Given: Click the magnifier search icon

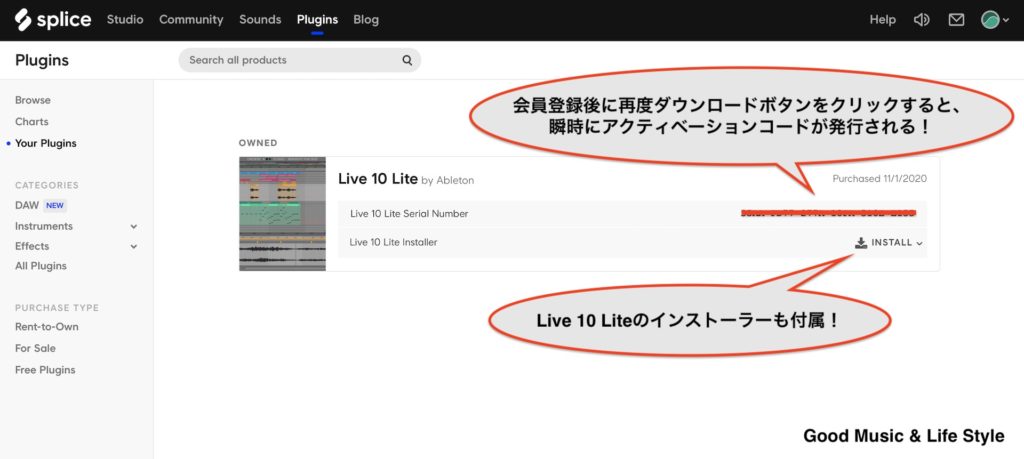Looking at the screenshot, I should coord(407,61).
